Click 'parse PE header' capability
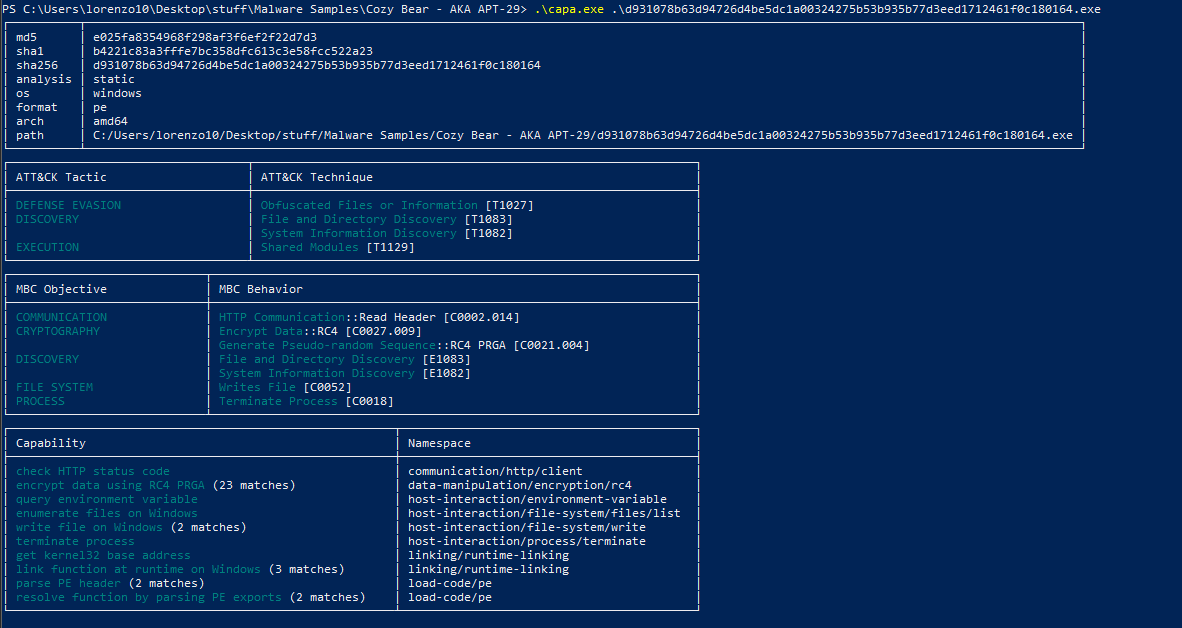Viewport: 1182px width, 628px height. (x=69, y=583)
